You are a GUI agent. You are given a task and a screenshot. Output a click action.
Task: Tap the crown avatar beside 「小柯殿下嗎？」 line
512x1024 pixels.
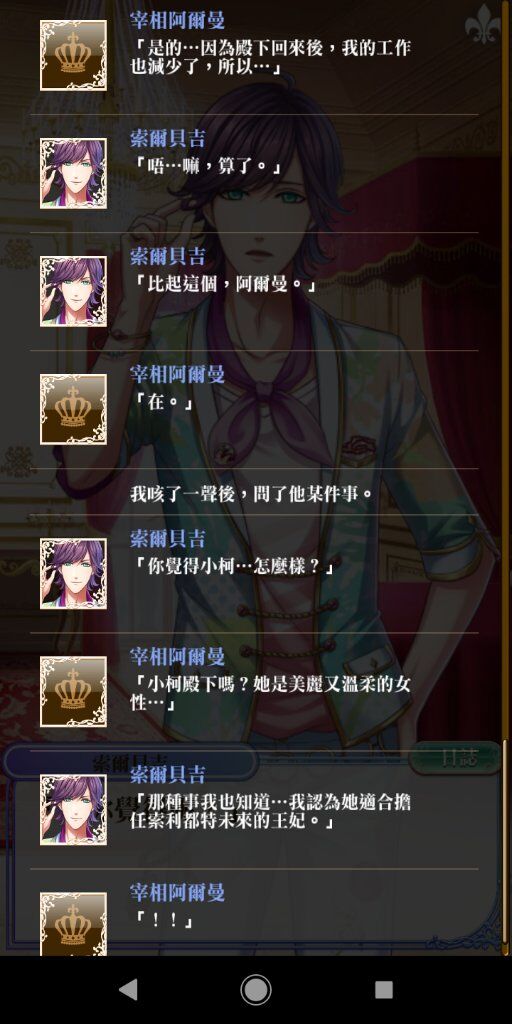coord(73,692)
